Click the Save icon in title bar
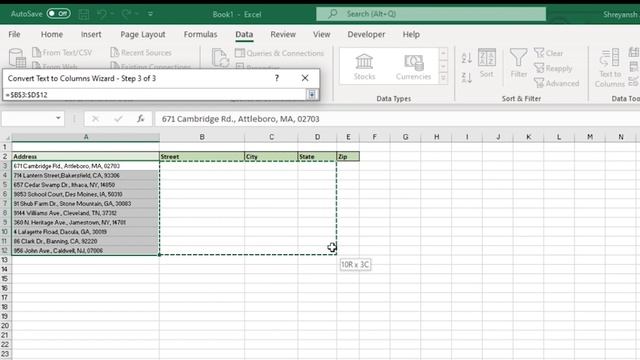 84,14
